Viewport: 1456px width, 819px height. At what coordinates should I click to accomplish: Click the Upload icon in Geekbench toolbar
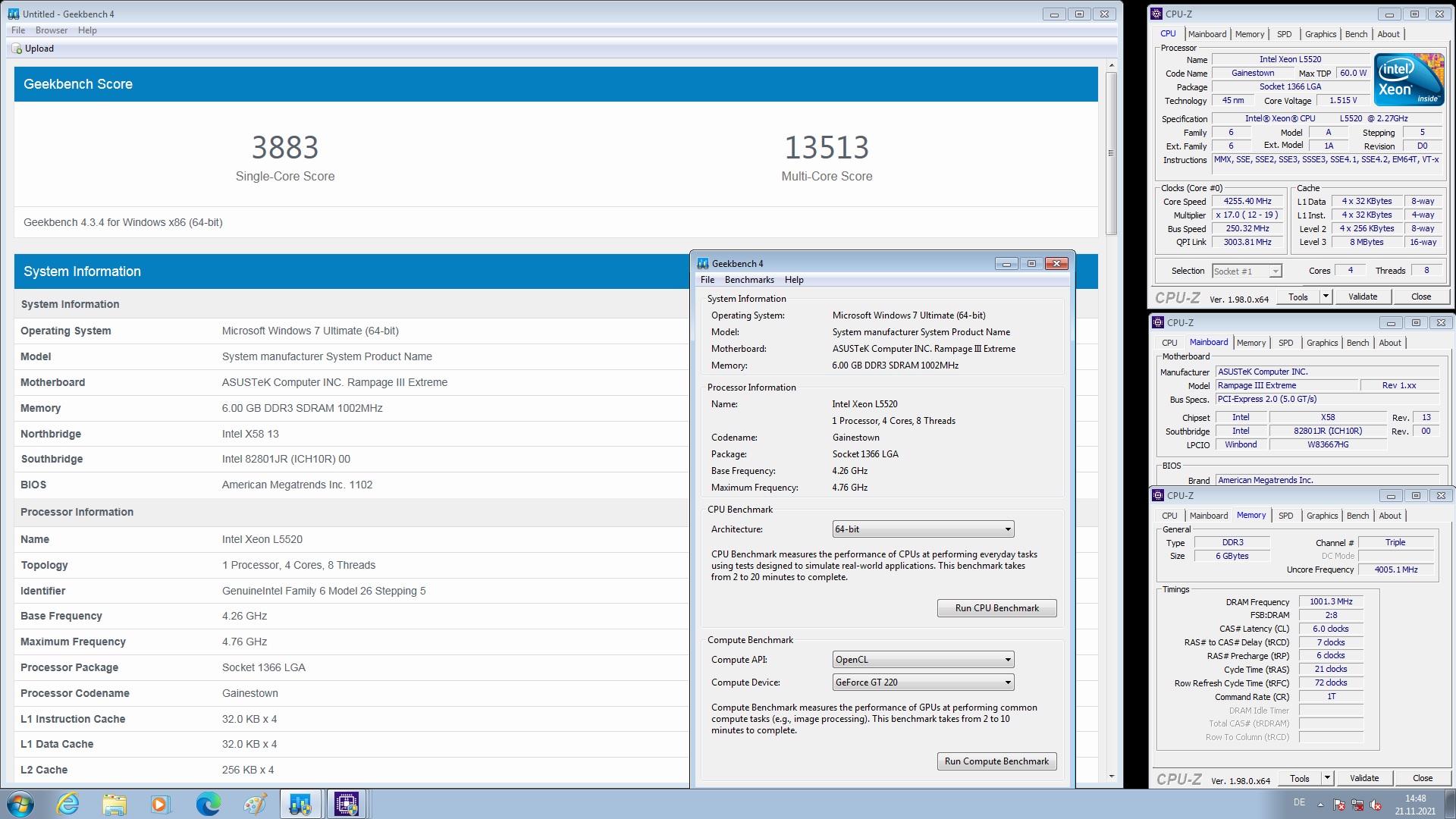(x=17, y=49)
